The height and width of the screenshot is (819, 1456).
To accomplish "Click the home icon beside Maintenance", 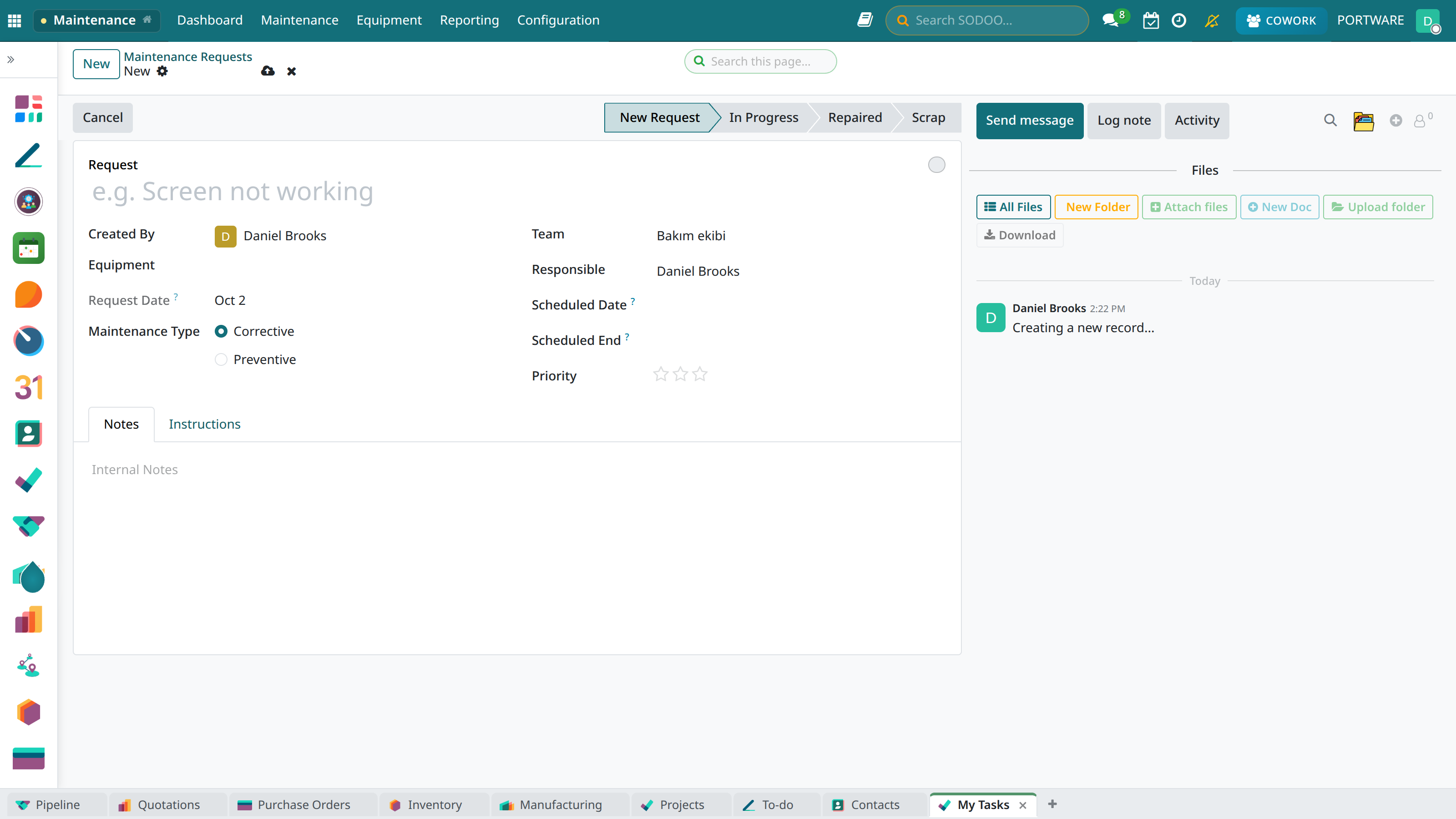I will (147, 20).
